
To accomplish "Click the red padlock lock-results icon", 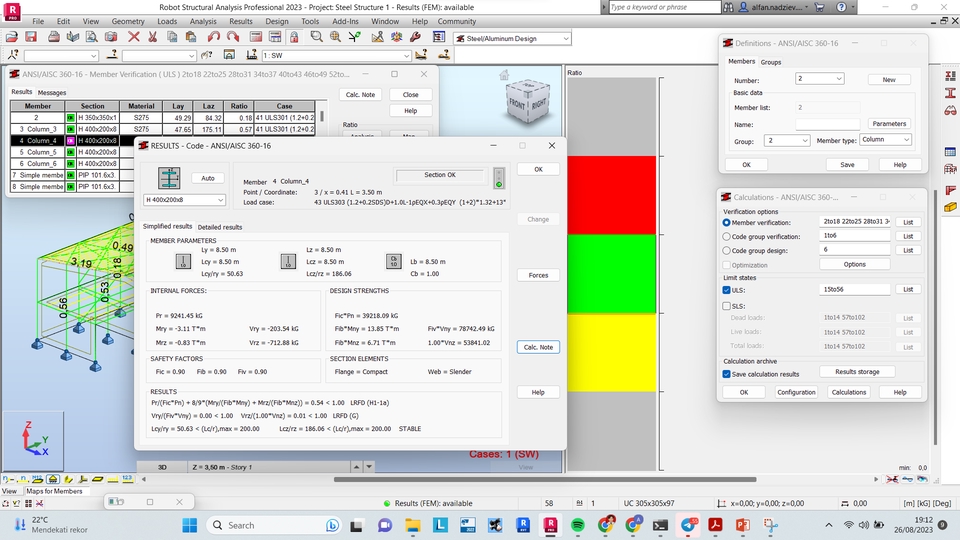I will click(294, 37).
